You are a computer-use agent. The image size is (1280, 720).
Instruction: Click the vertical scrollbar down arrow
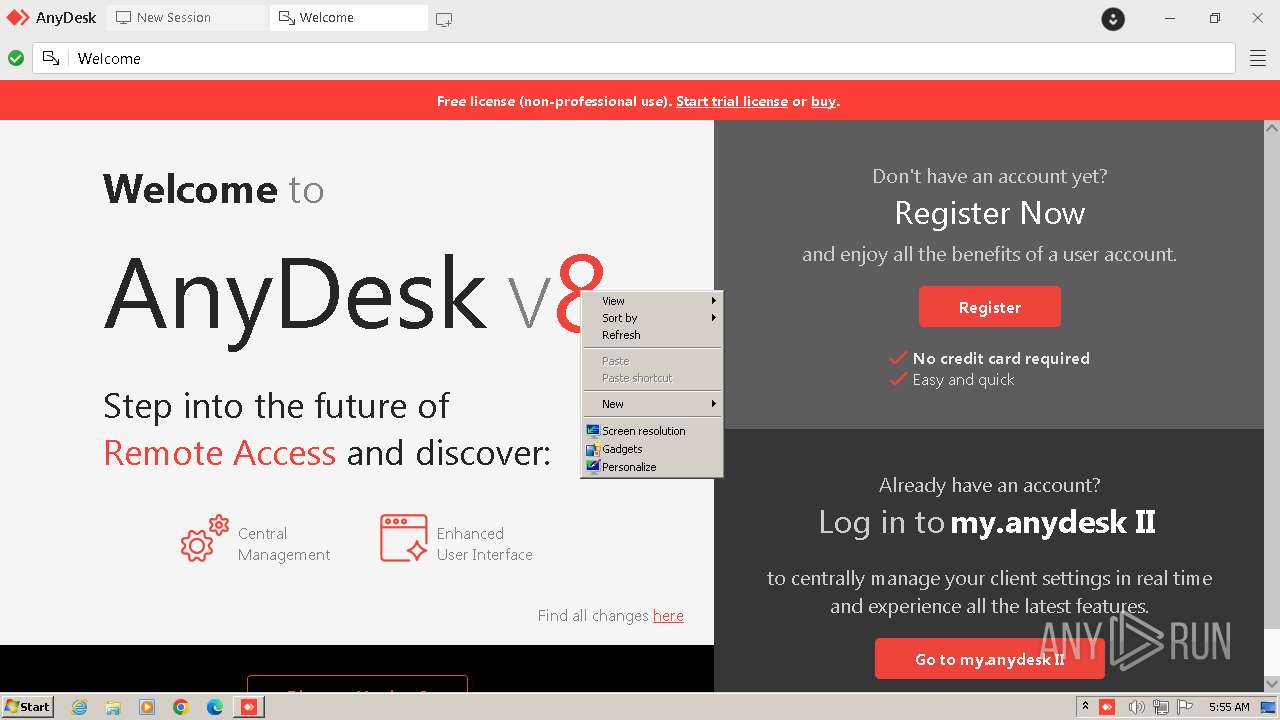tap(1272, 684)
